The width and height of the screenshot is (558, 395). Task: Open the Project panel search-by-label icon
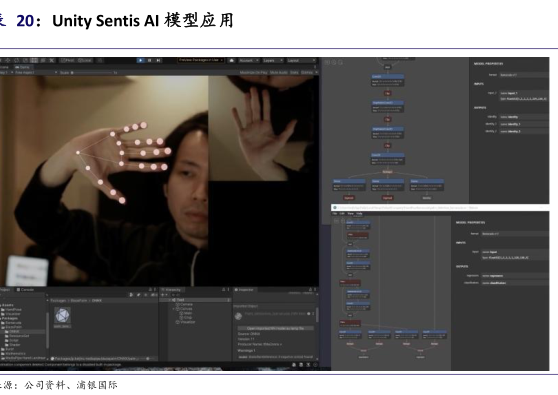click(x=139, y=295)
